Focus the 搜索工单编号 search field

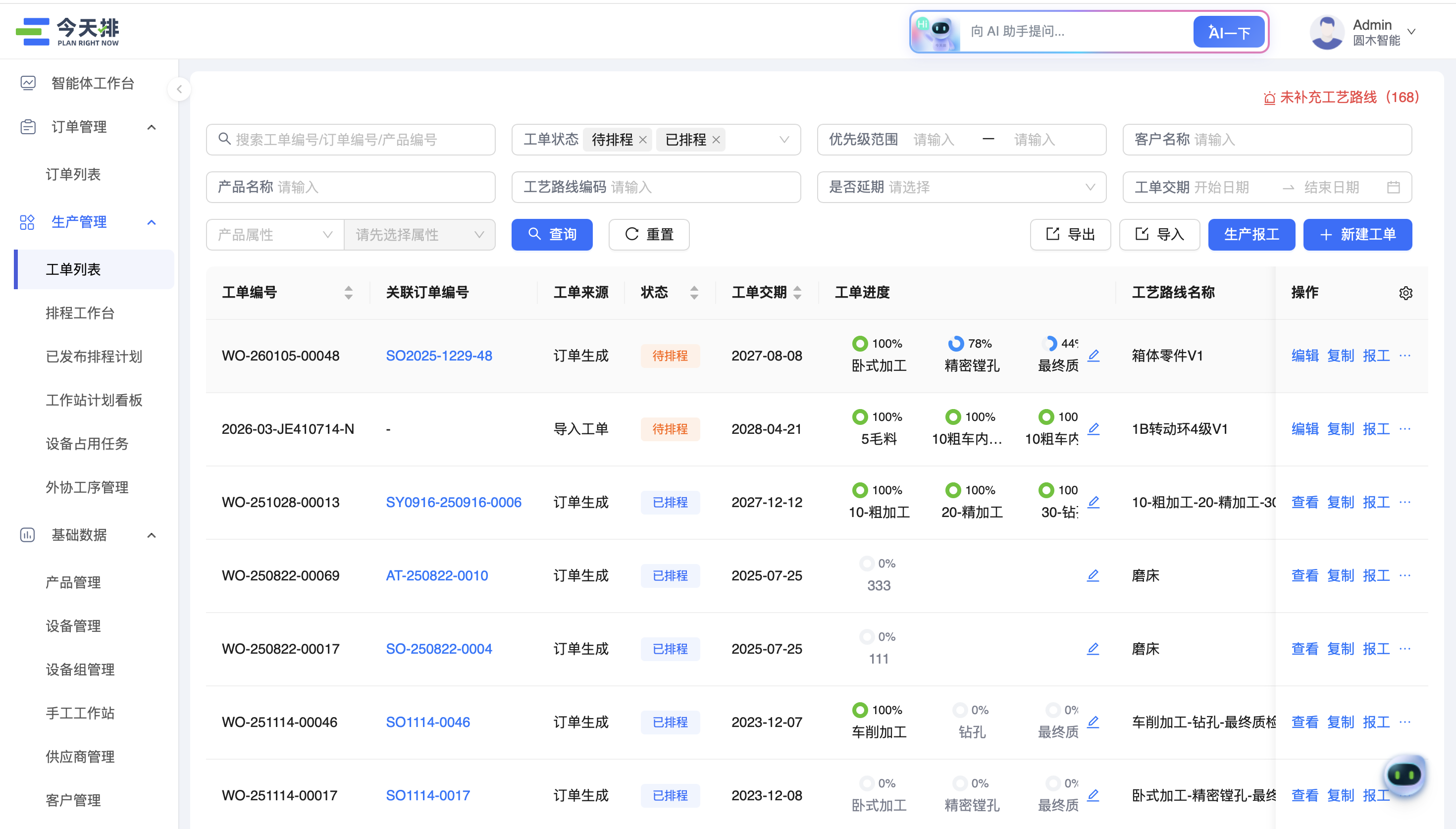pyautogui.click(x=351, y=140)
